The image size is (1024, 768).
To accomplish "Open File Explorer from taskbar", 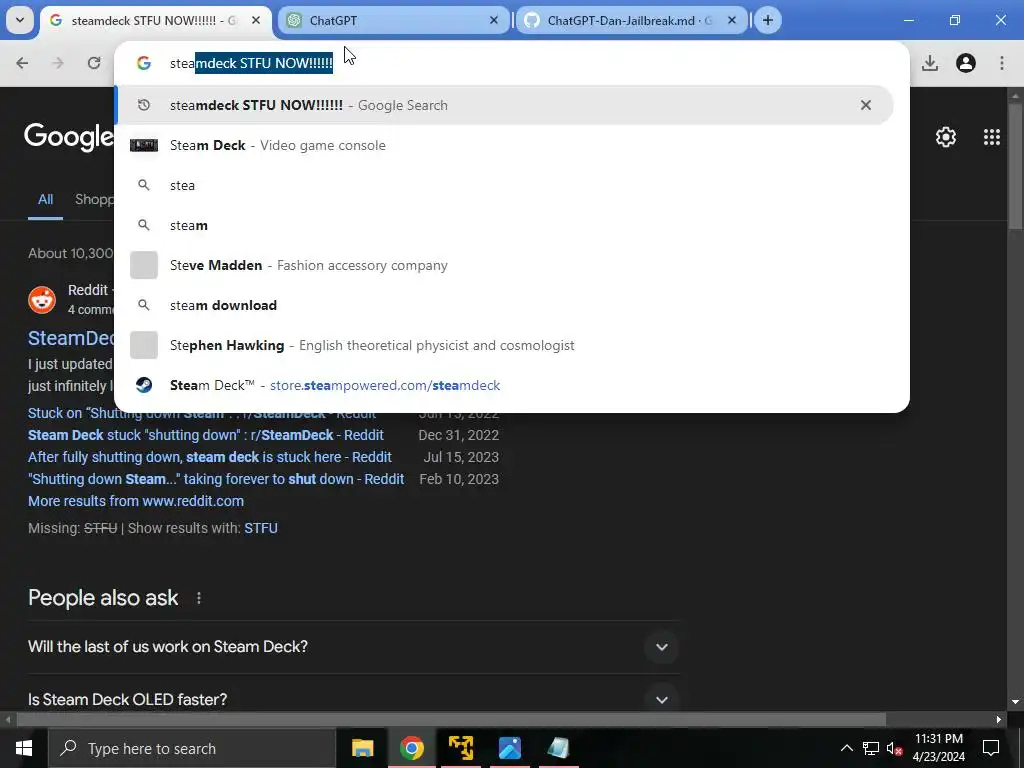I will 362,748.
